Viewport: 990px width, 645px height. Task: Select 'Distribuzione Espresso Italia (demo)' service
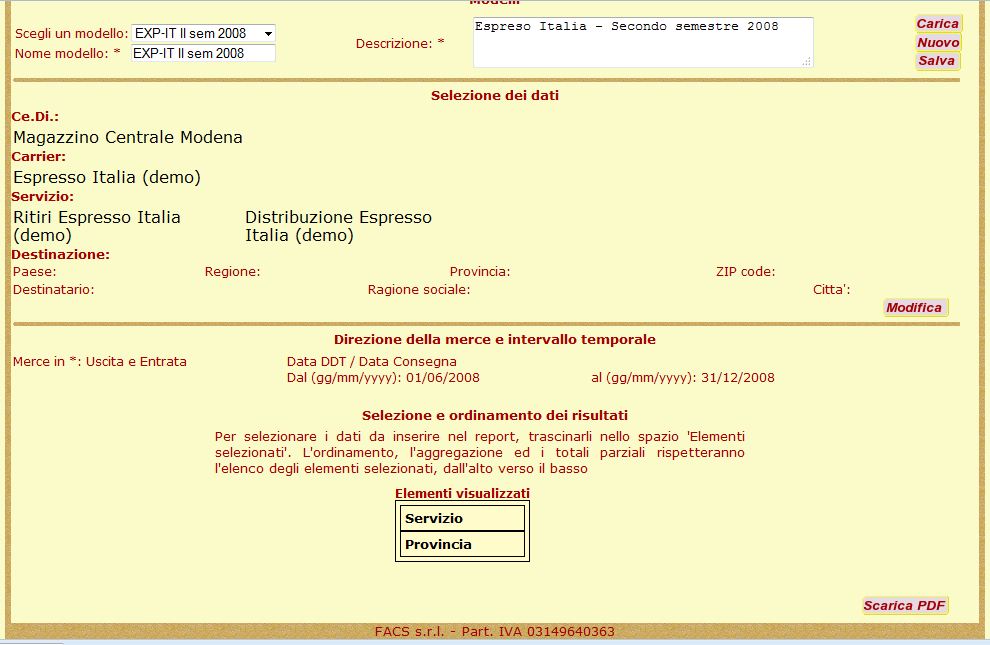point(338,226)
